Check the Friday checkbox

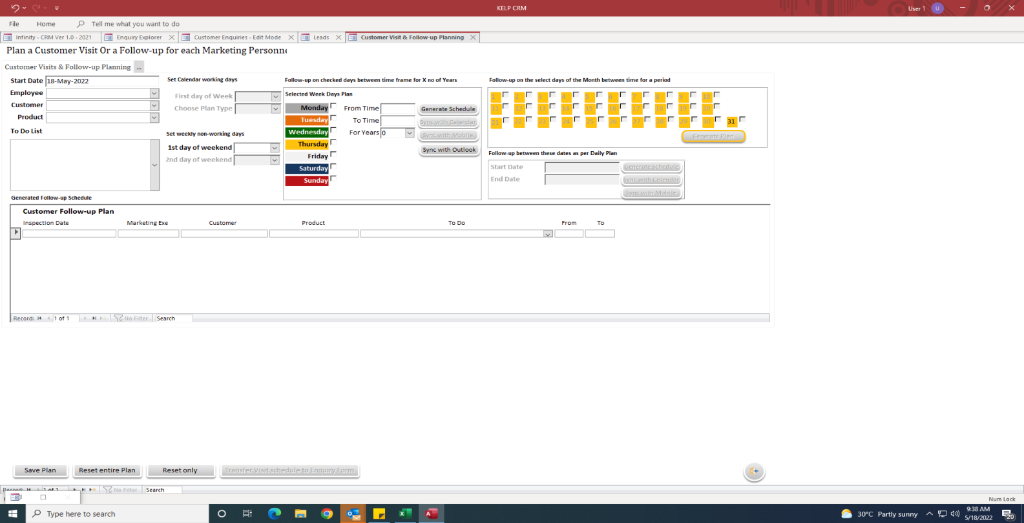coord(333,154)
